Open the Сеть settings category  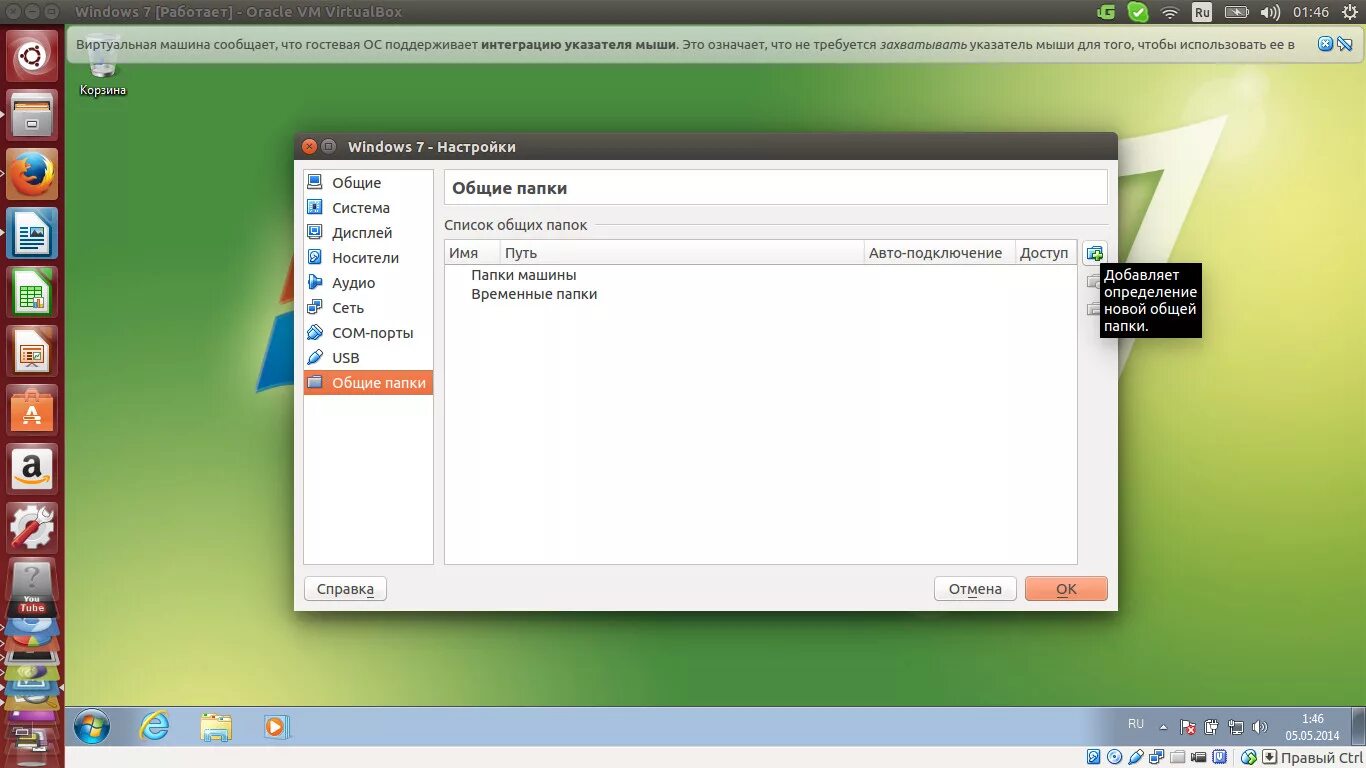click(x=368, y=308)
